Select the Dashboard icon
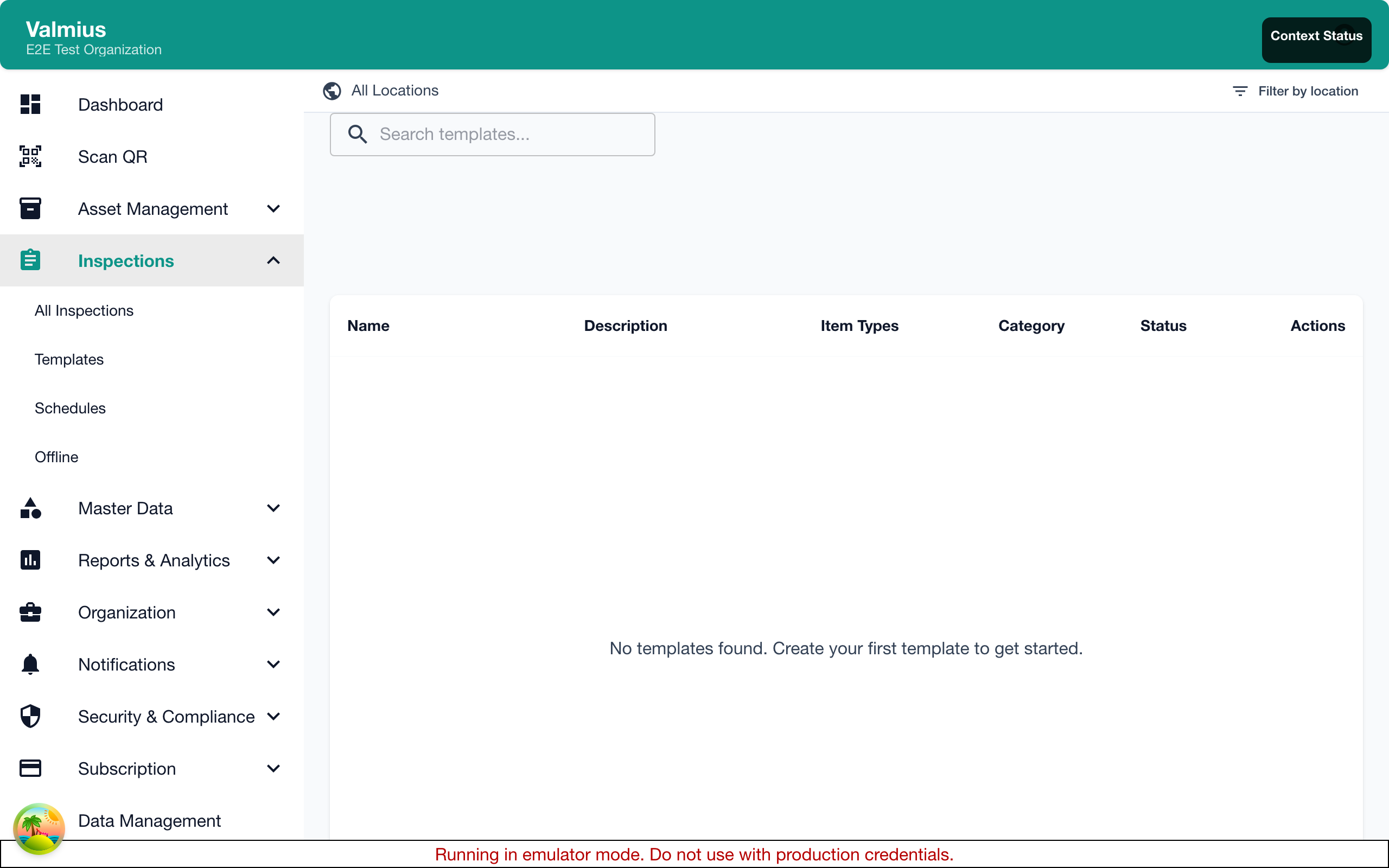 (x=30, y=104)
